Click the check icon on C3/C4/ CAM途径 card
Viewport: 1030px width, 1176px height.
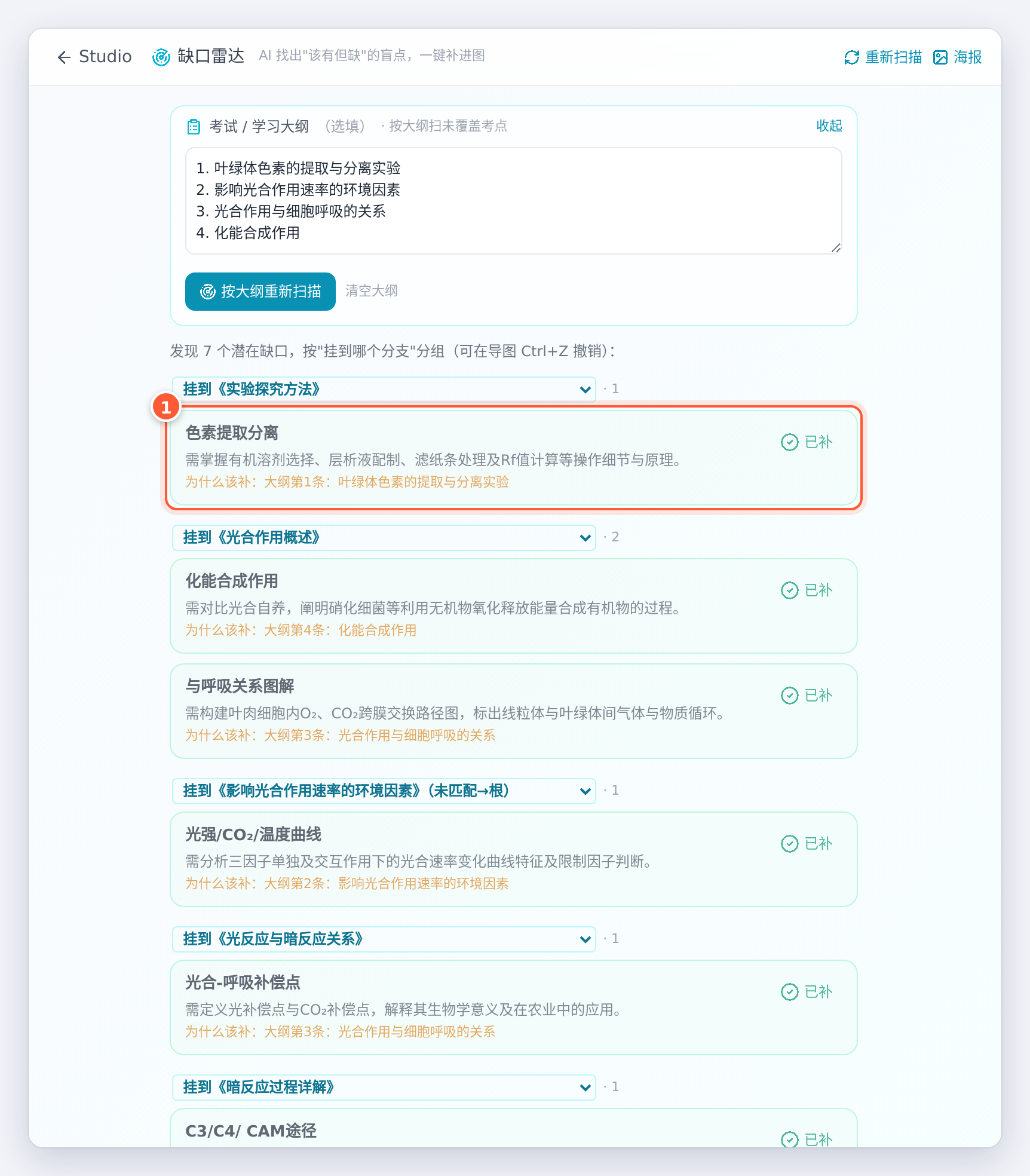(790, 1140)
